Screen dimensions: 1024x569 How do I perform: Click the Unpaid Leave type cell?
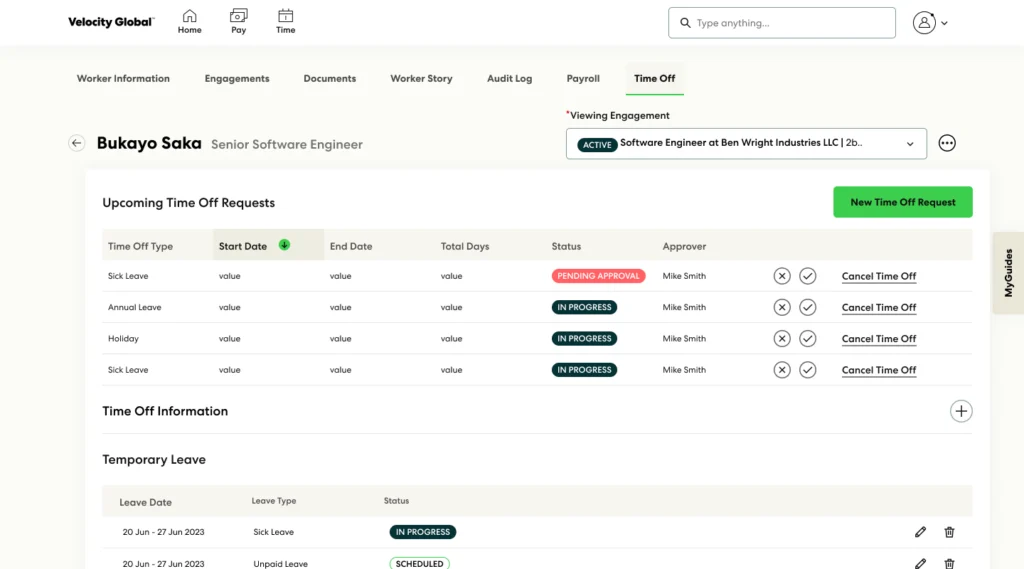coord(280,564)
